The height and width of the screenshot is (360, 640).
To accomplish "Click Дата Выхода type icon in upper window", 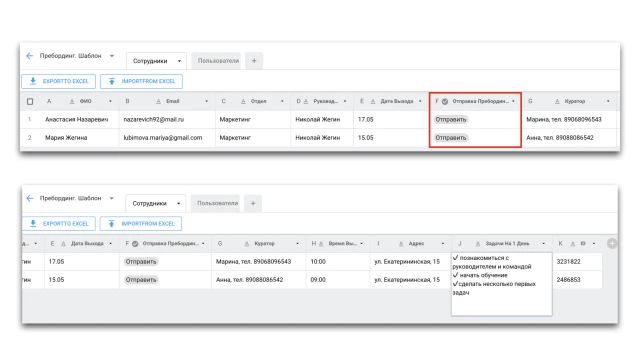I will click(x=373, y=101).
